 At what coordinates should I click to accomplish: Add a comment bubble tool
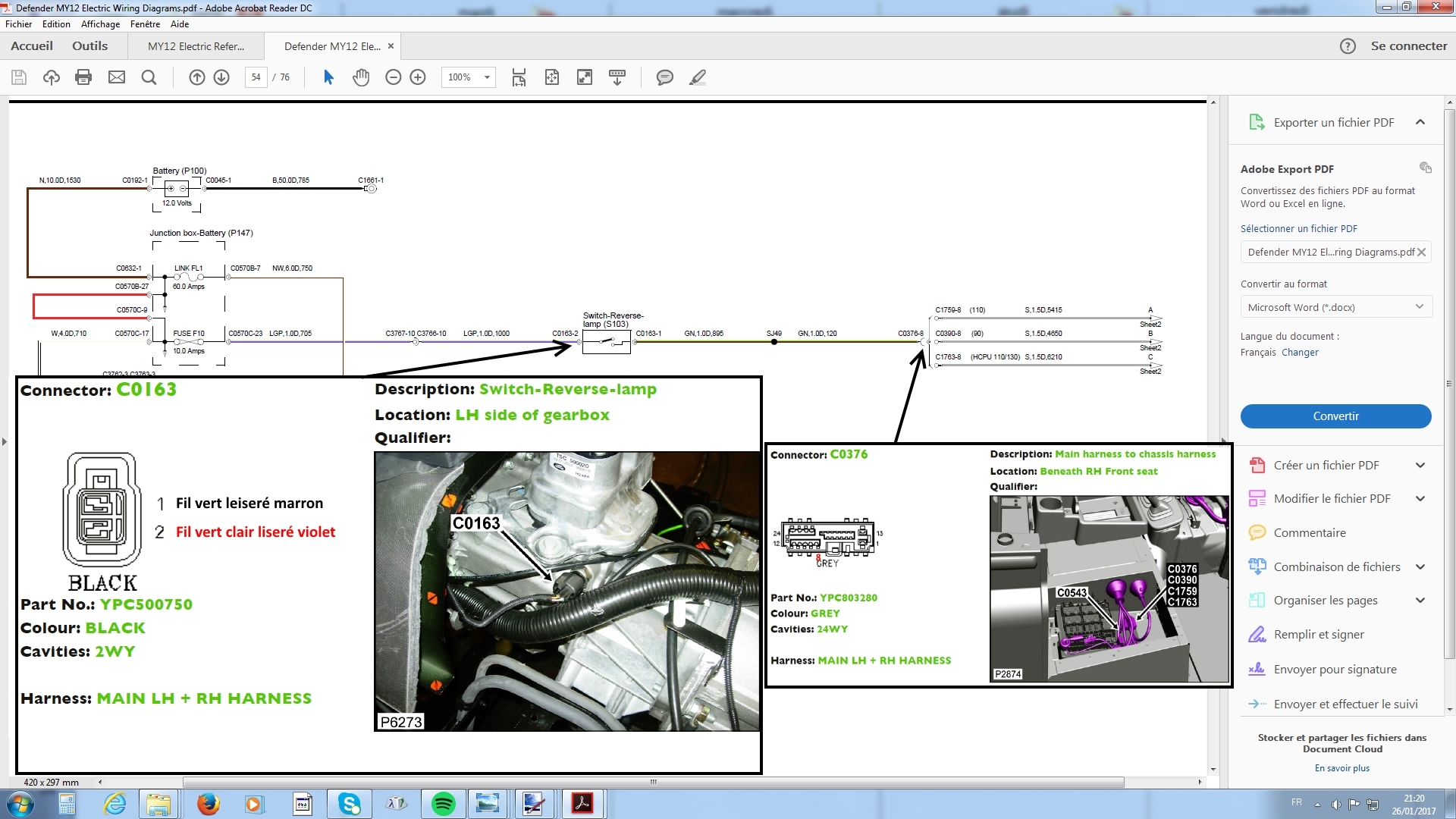[x=664, y=77]
